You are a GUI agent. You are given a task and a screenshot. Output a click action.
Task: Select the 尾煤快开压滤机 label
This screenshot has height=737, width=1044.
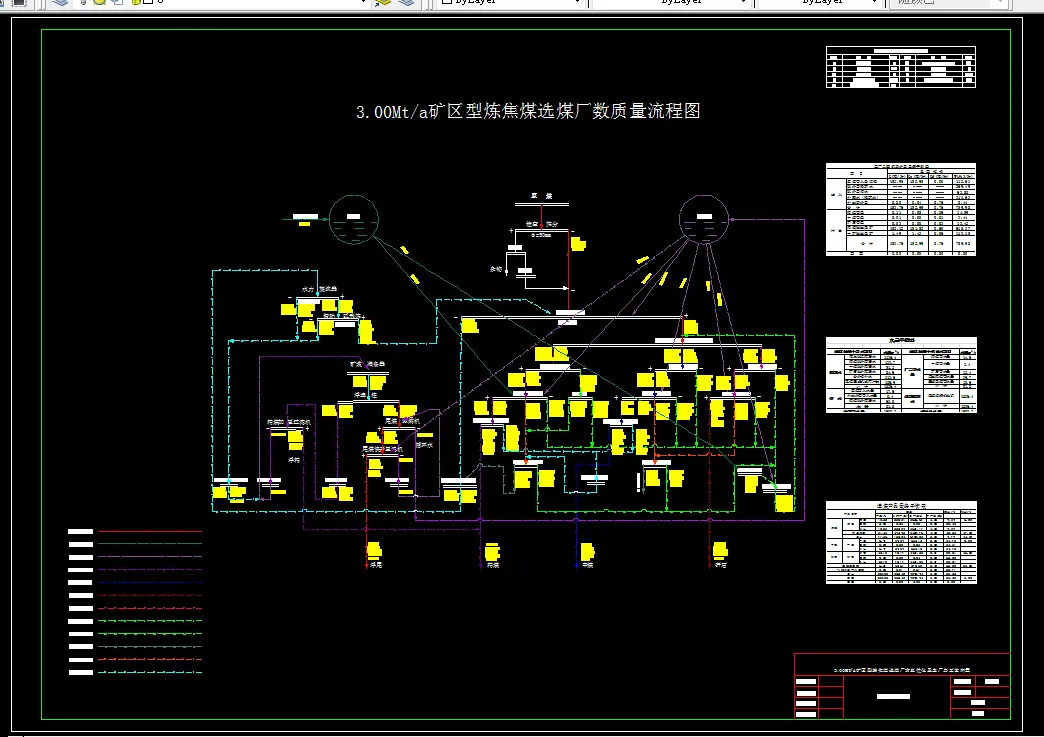pos(382,449)
